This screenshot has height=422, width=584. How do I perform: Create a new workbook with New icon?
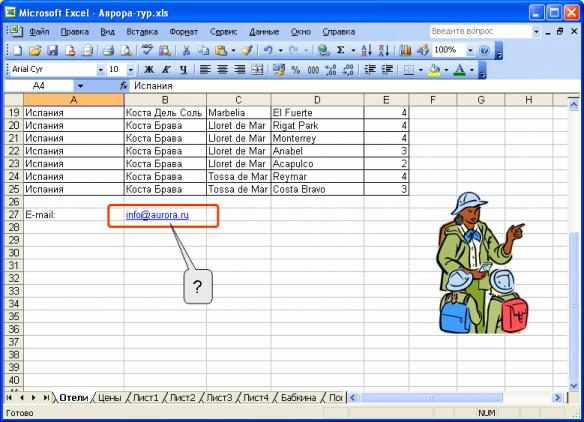pos(18,50)
